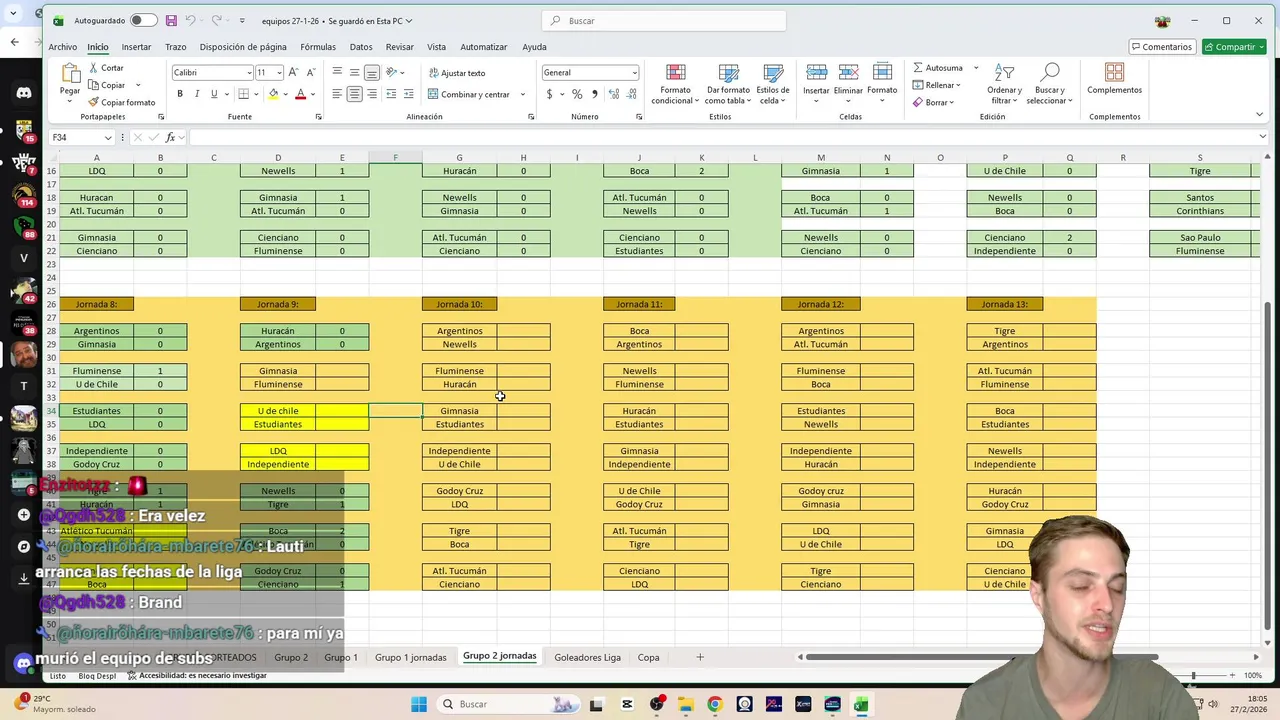This screenshot has height=720, width=1280.
Task: Click Estilos de celda icon
Action: coord(773,73)
